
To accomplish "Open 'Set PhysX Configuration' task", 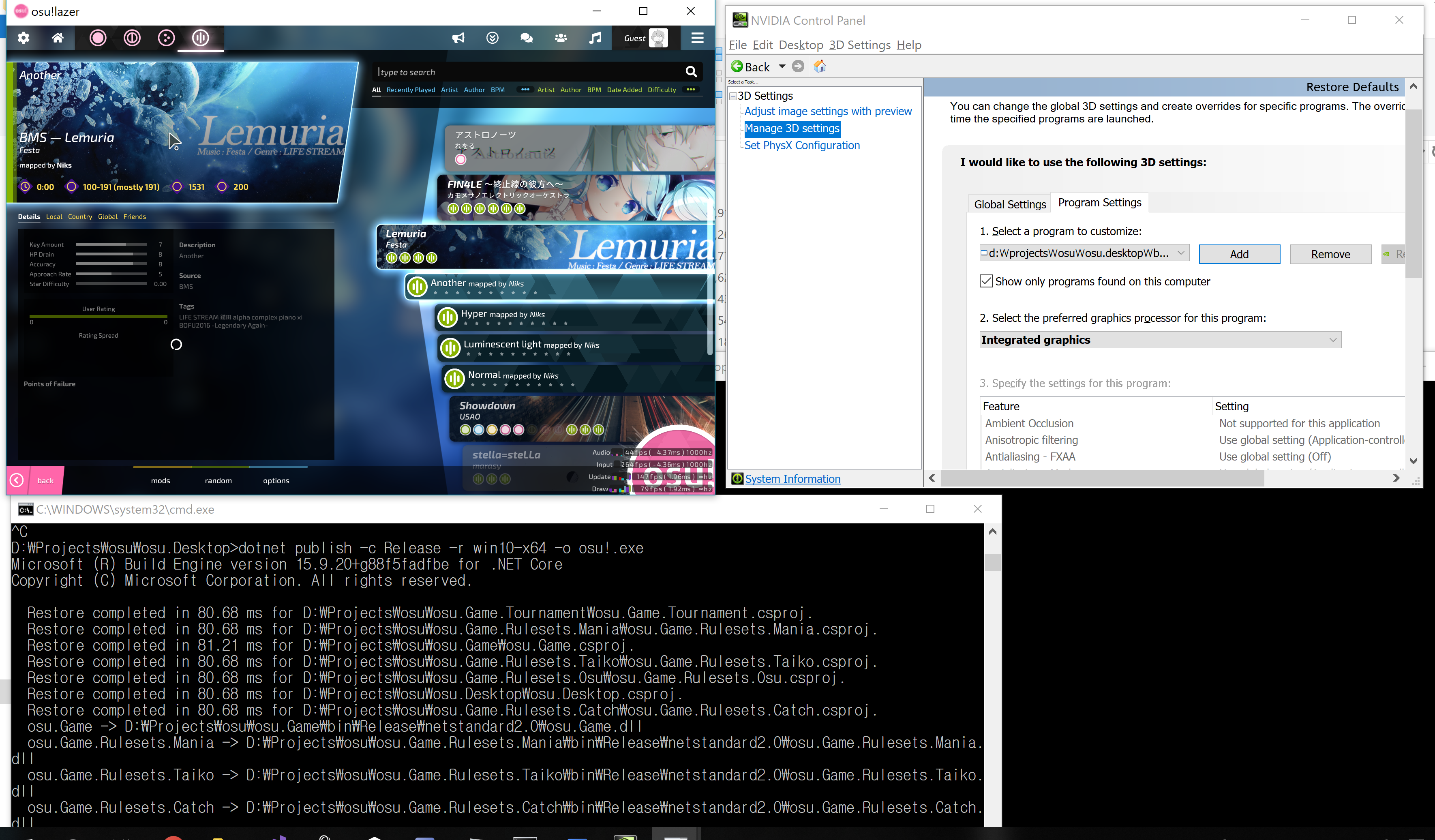I will click(x=802, y=145).
